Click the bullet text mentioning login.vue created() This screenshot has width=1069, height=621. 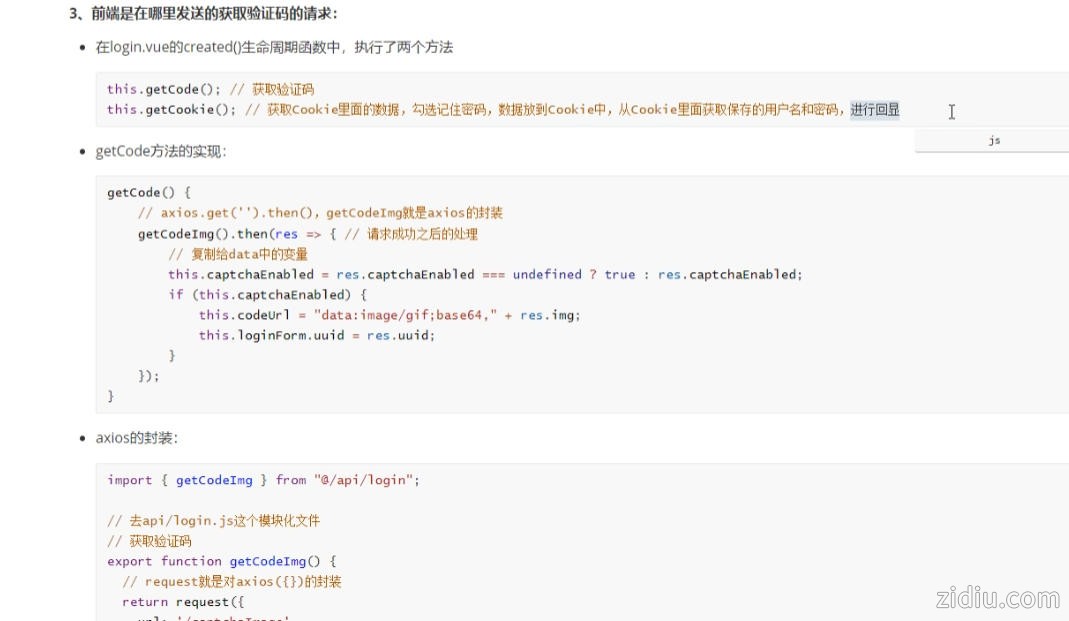274,47
